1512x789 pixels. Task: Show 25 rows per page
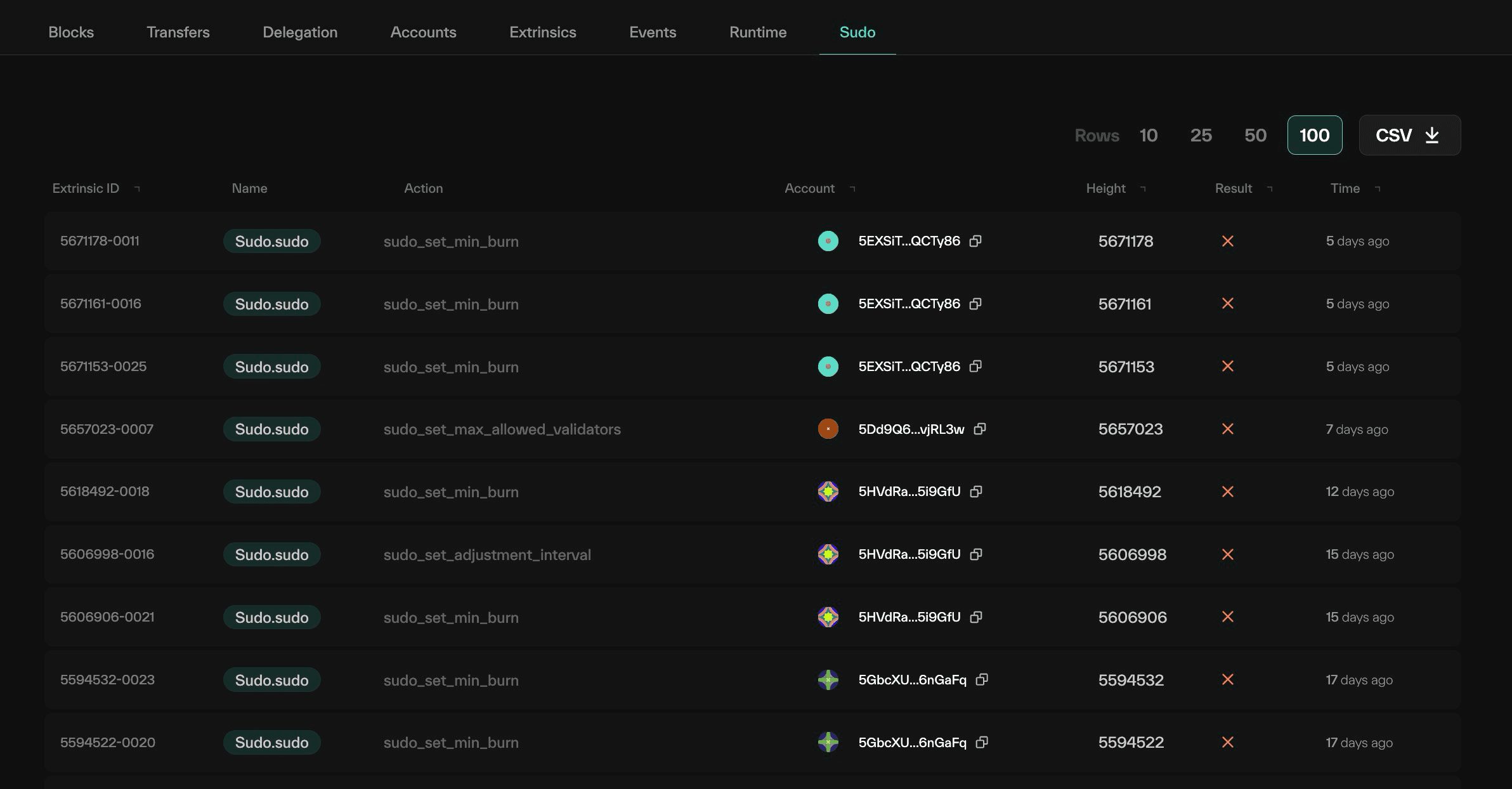[1201, 135]
